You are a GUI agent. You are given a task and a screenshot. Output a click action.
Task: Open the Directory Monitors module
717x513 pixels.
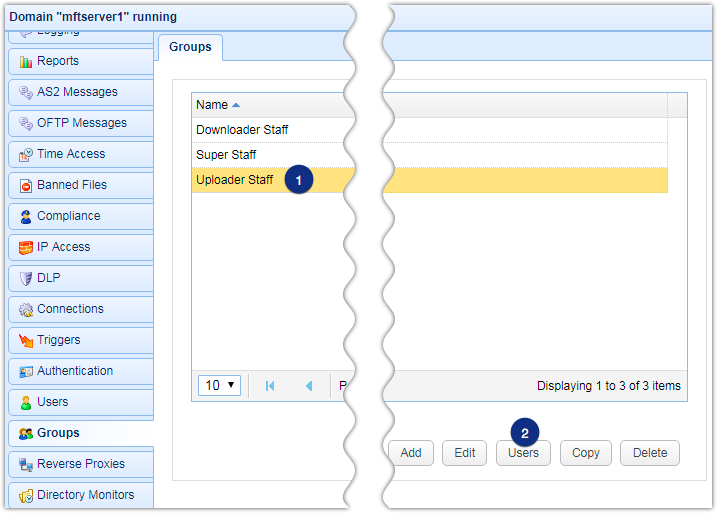coord(80,495)
